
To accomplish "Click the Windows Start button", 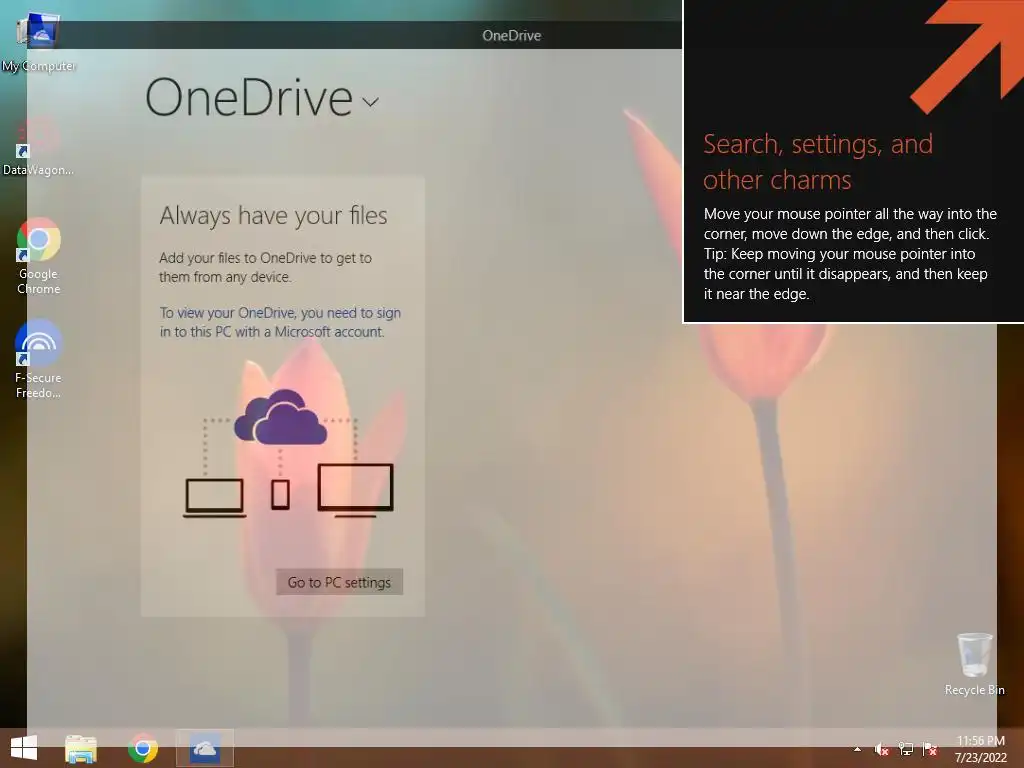I will pos(24,748).
